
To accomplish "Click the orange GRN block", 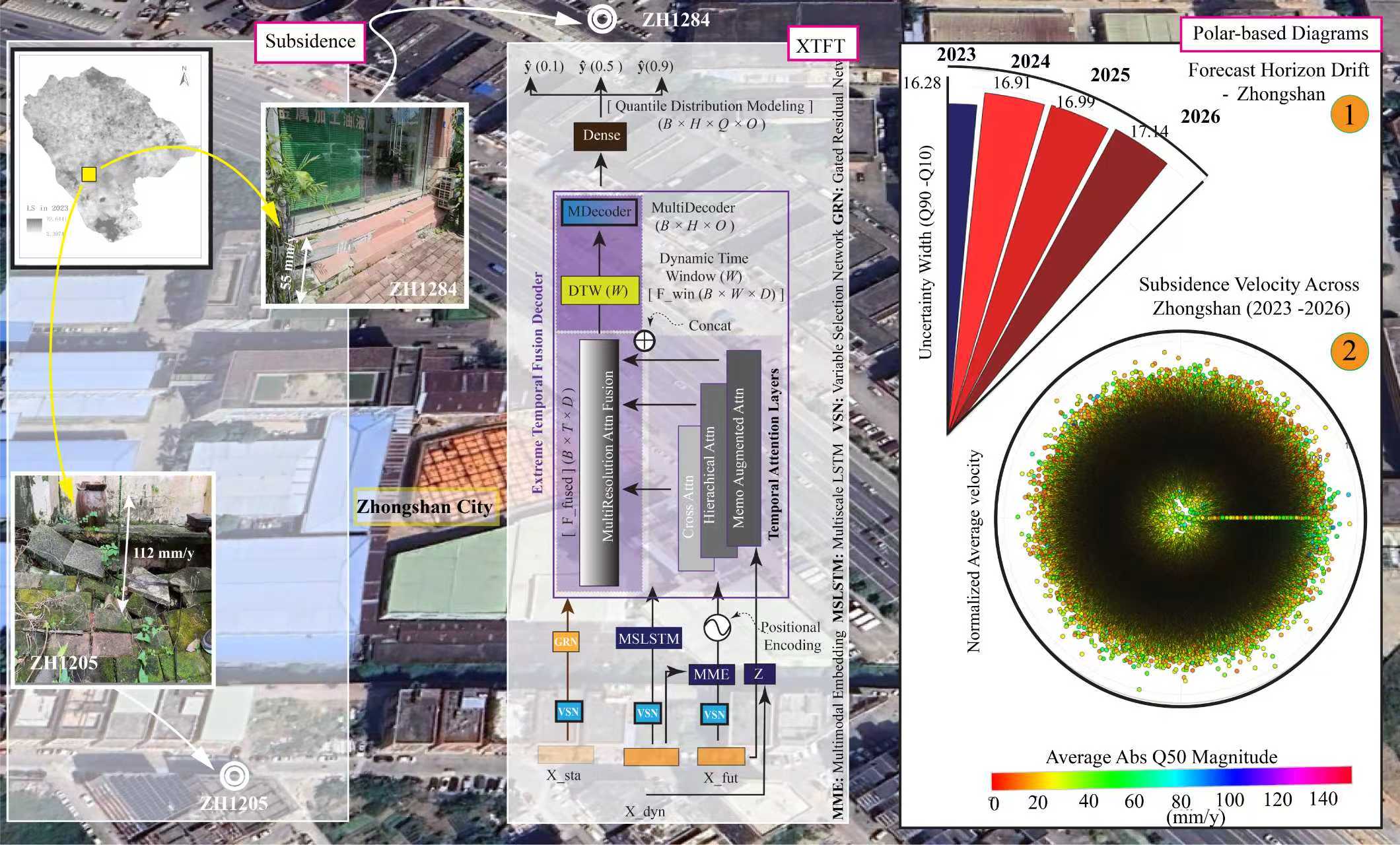I will [565, 641].
